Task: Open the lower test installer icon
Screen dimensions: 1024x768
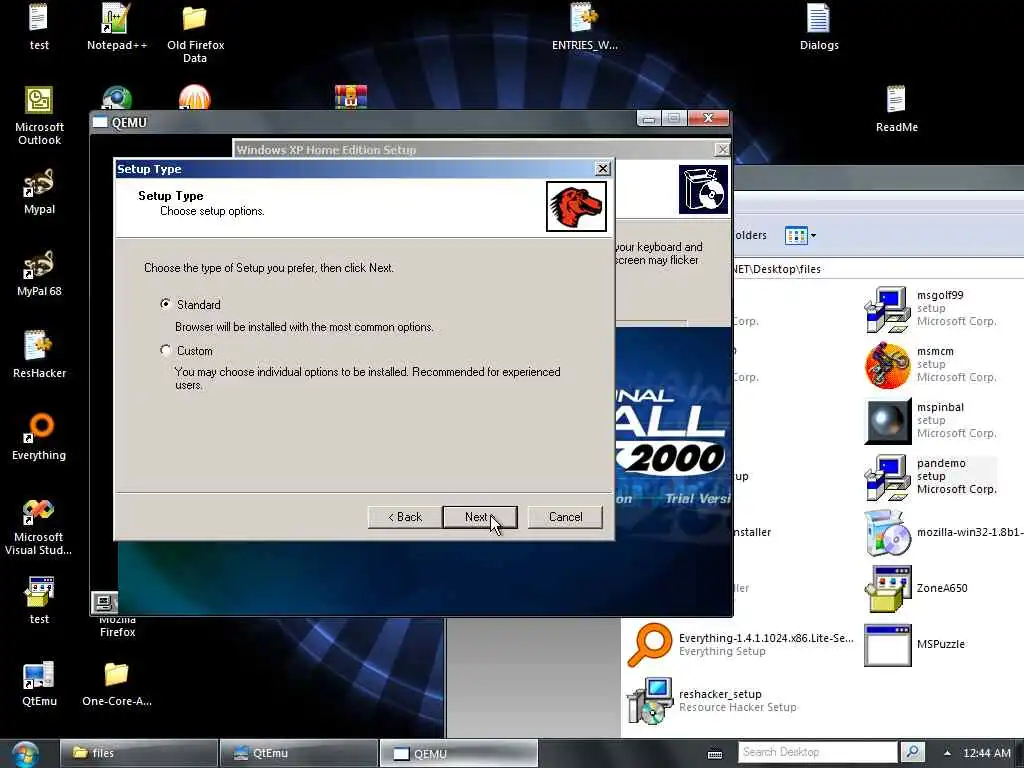Action: [x=39, y=600]
